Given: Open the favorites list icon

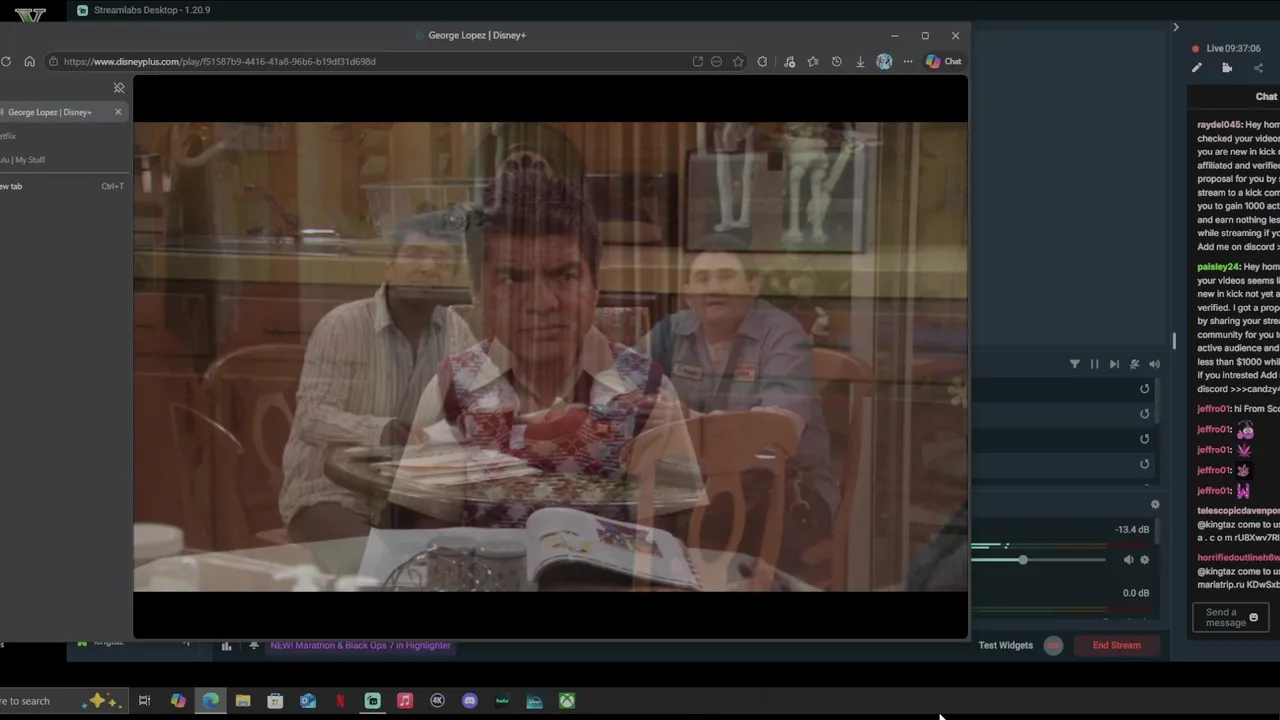Looking at the screenshot, I should (x=813, y=62).
